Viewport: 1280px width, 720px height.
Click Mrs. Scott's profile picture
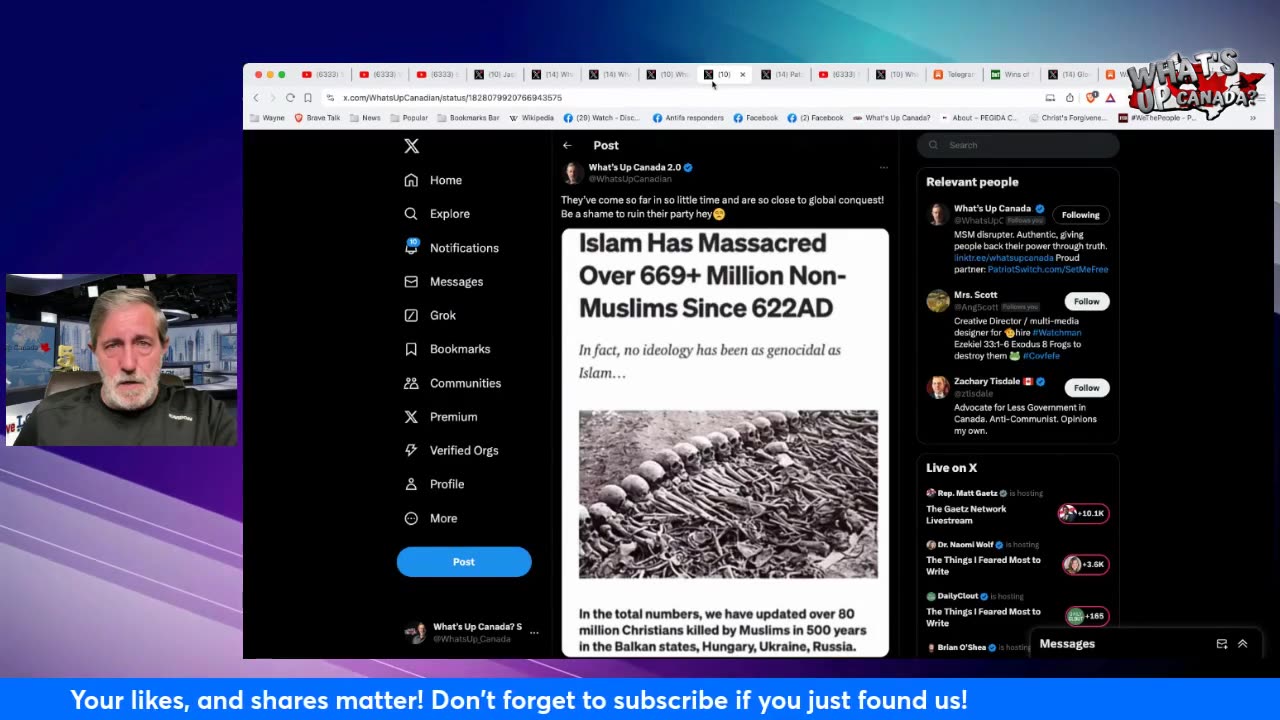point(937,301)
